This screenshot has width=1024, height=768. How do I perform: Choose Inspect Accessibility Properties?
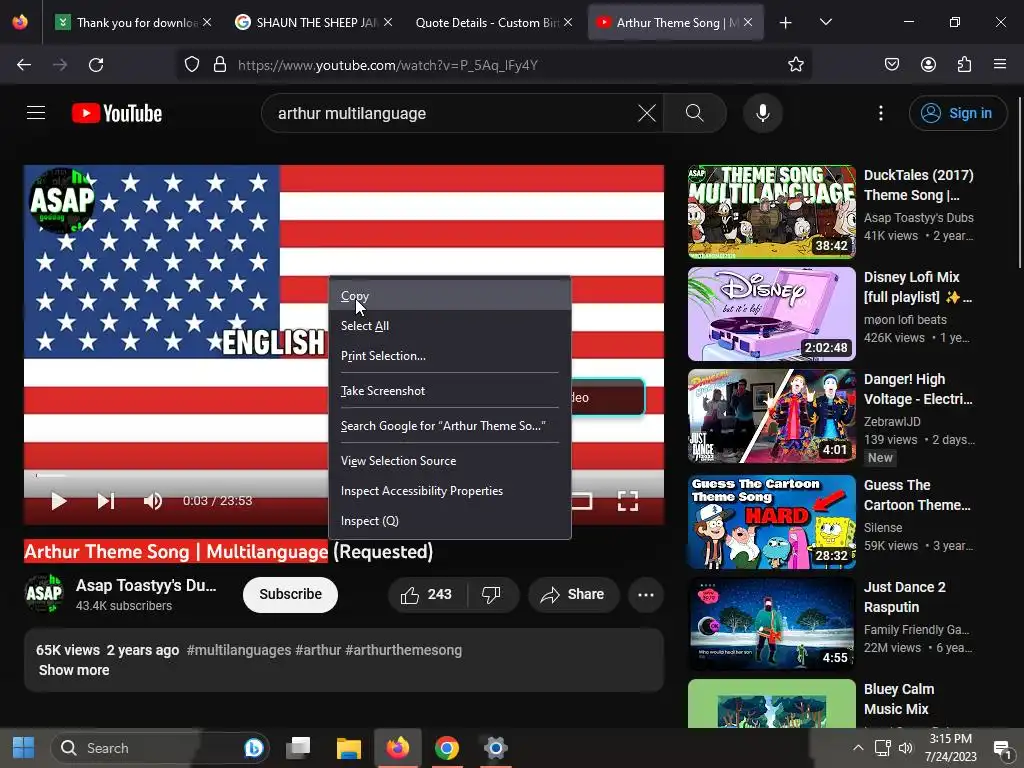[x=450, y=490]
